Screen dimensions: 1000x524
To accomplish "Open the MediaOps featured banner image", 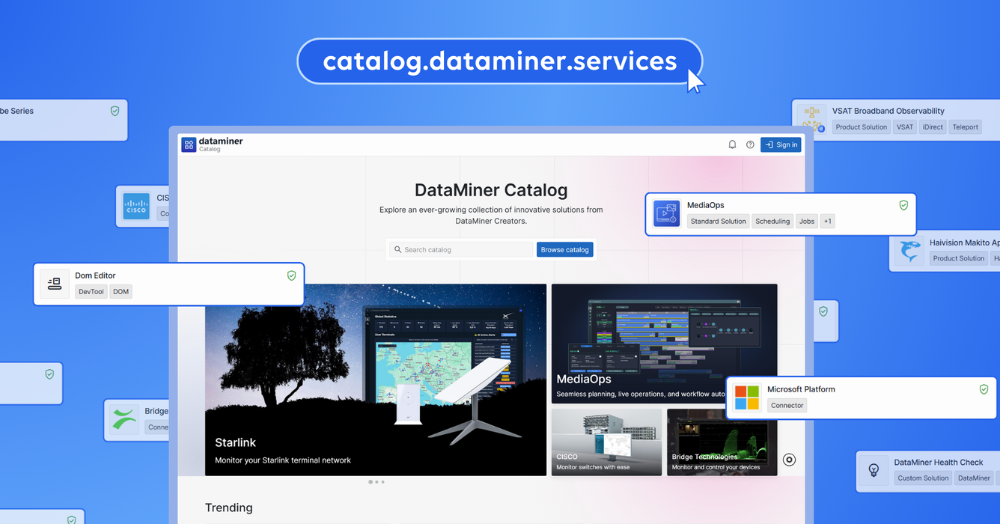I will [664, 344].
